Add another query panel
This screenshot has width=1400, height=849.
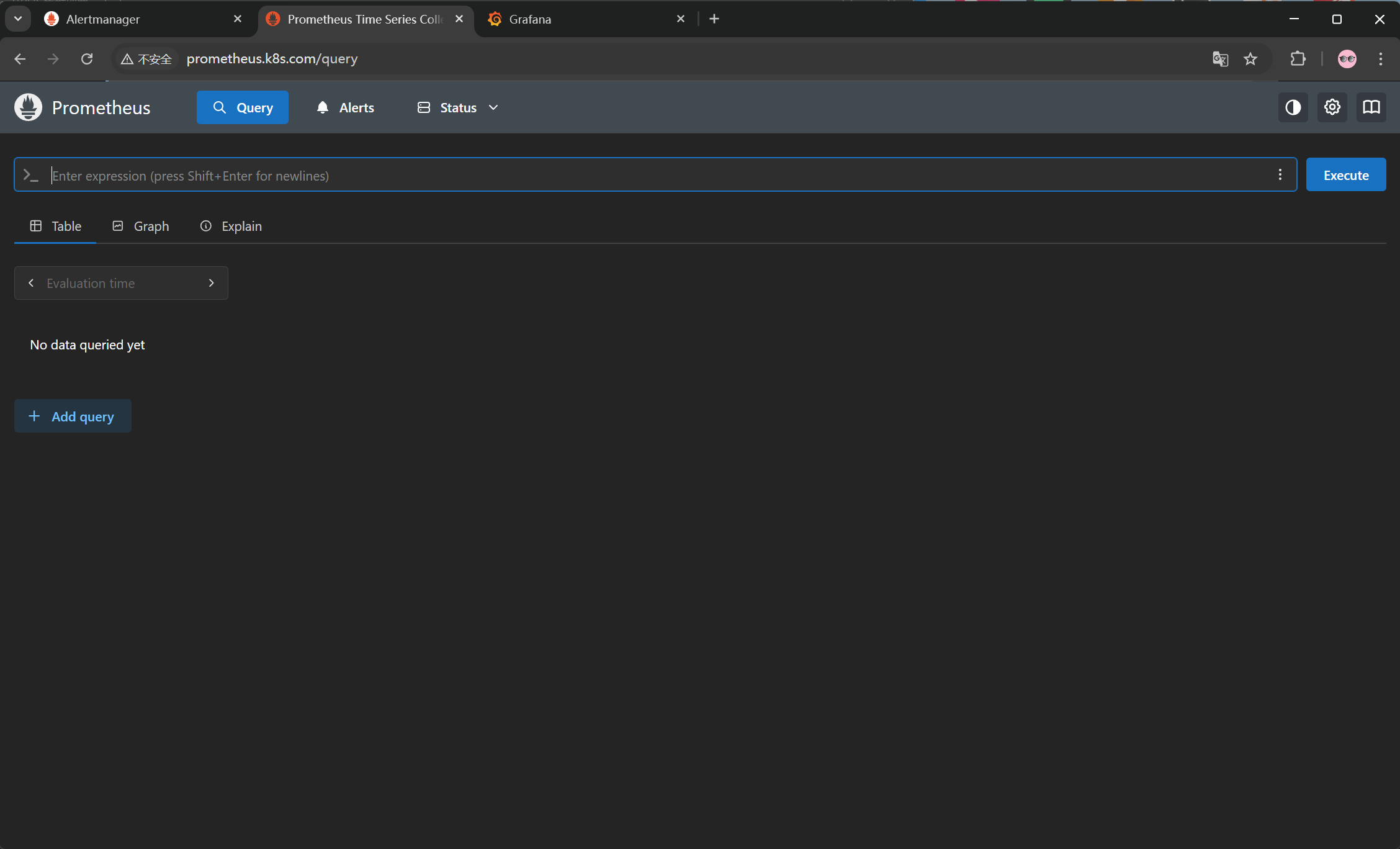[x=73, y=416]
